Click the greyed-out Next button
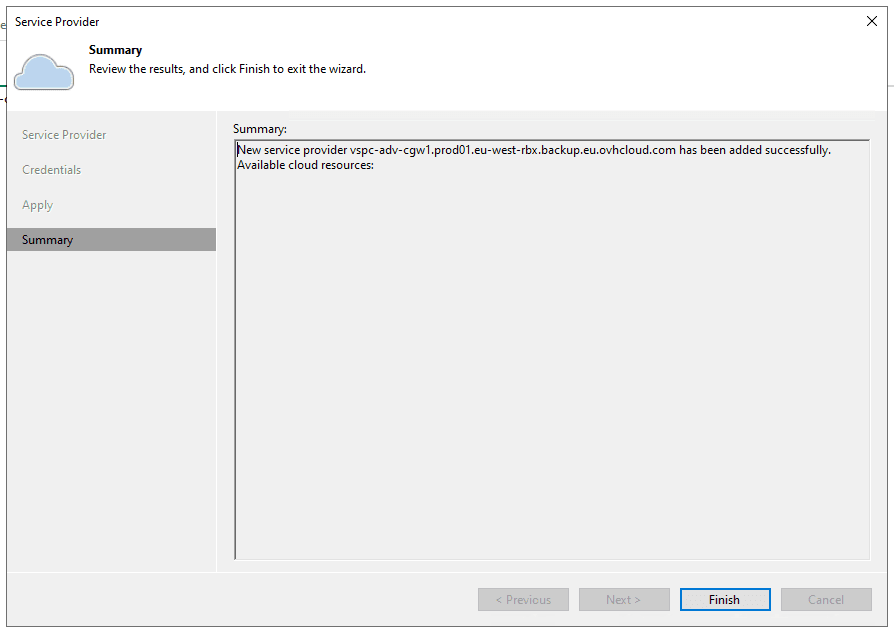894x634 pixels. (x=624, y=599)
